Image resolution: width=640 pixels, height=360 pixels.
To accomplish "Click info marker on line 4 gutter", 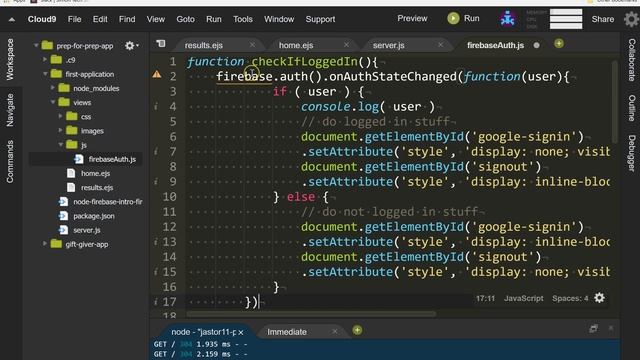I will pos(156,107).
